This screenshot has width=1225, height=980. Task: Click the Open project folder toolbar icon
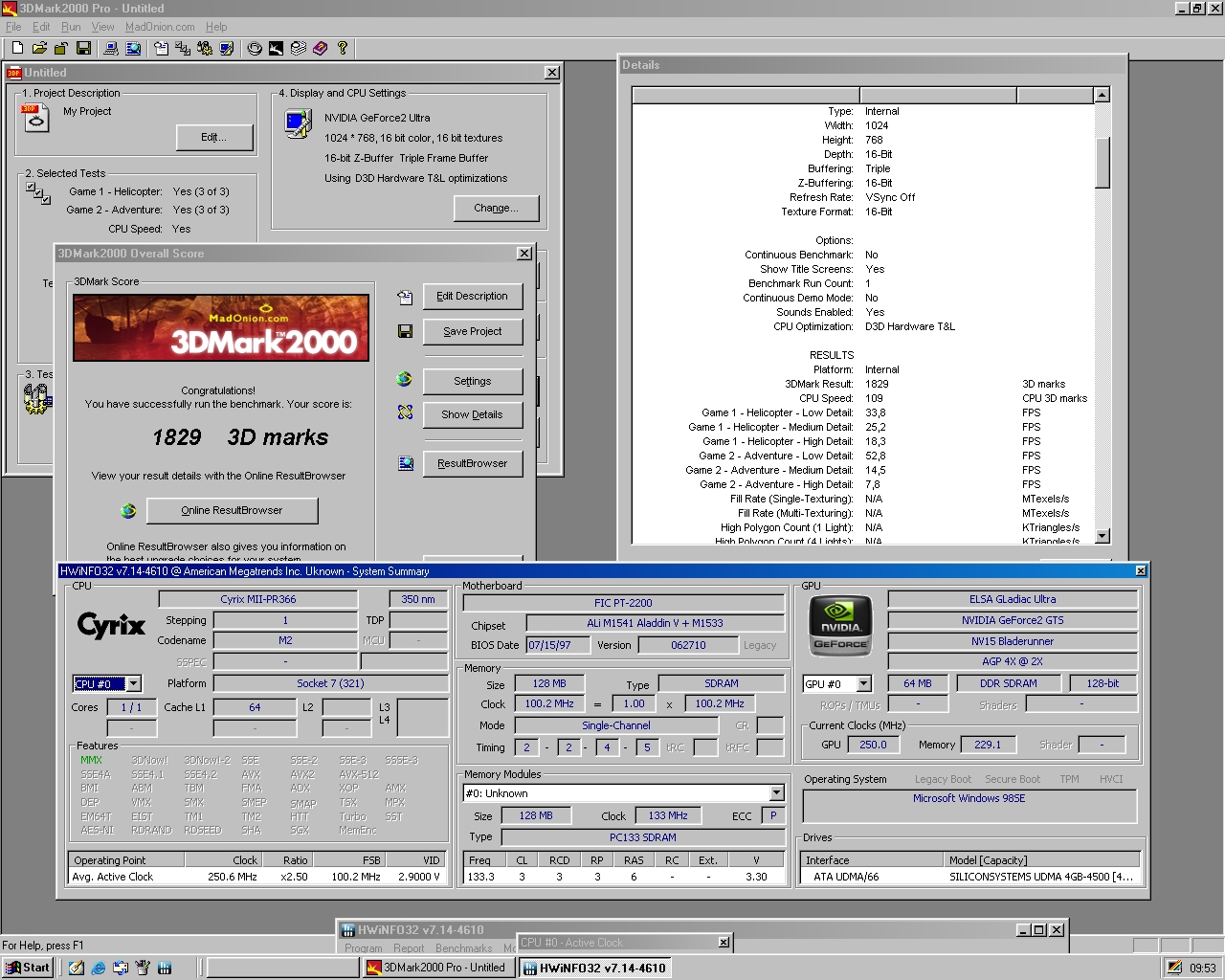click(x=39, y=48)
